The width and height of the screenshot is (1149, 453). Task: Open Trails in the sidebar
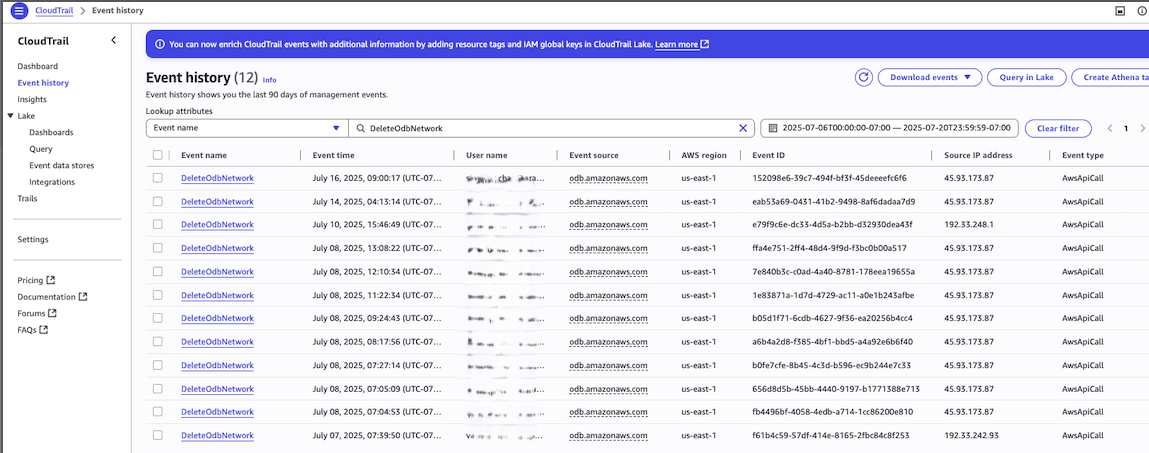point(27,199)
